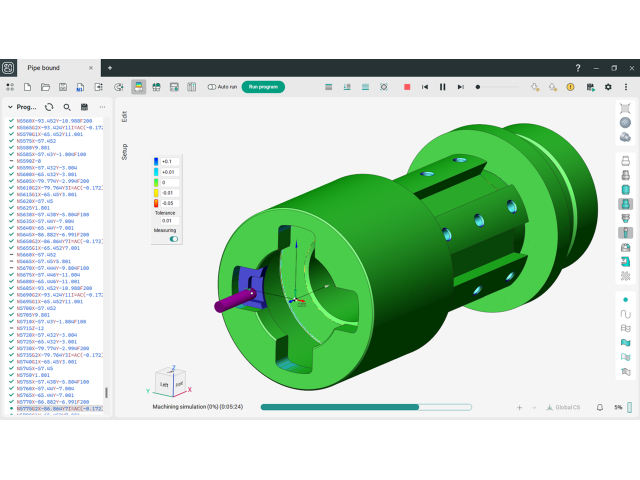Switch to the Pipe bound tab
This screenshot has width=640, height=480.
(48, 68)
